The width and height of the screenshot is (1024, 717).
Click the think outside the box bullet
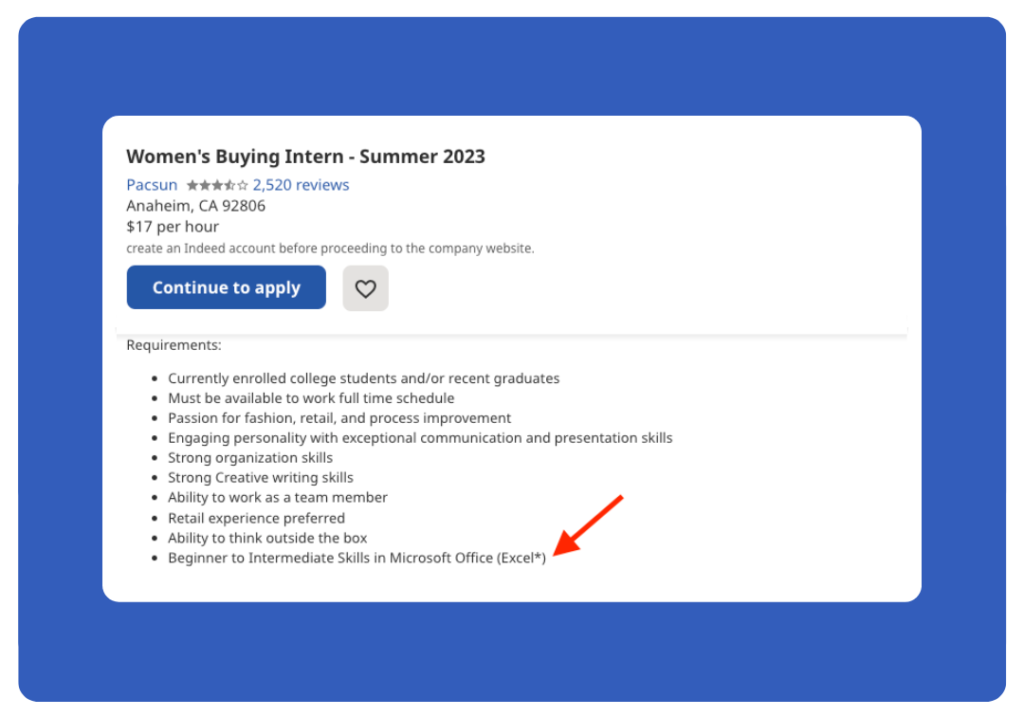[267, 538]
